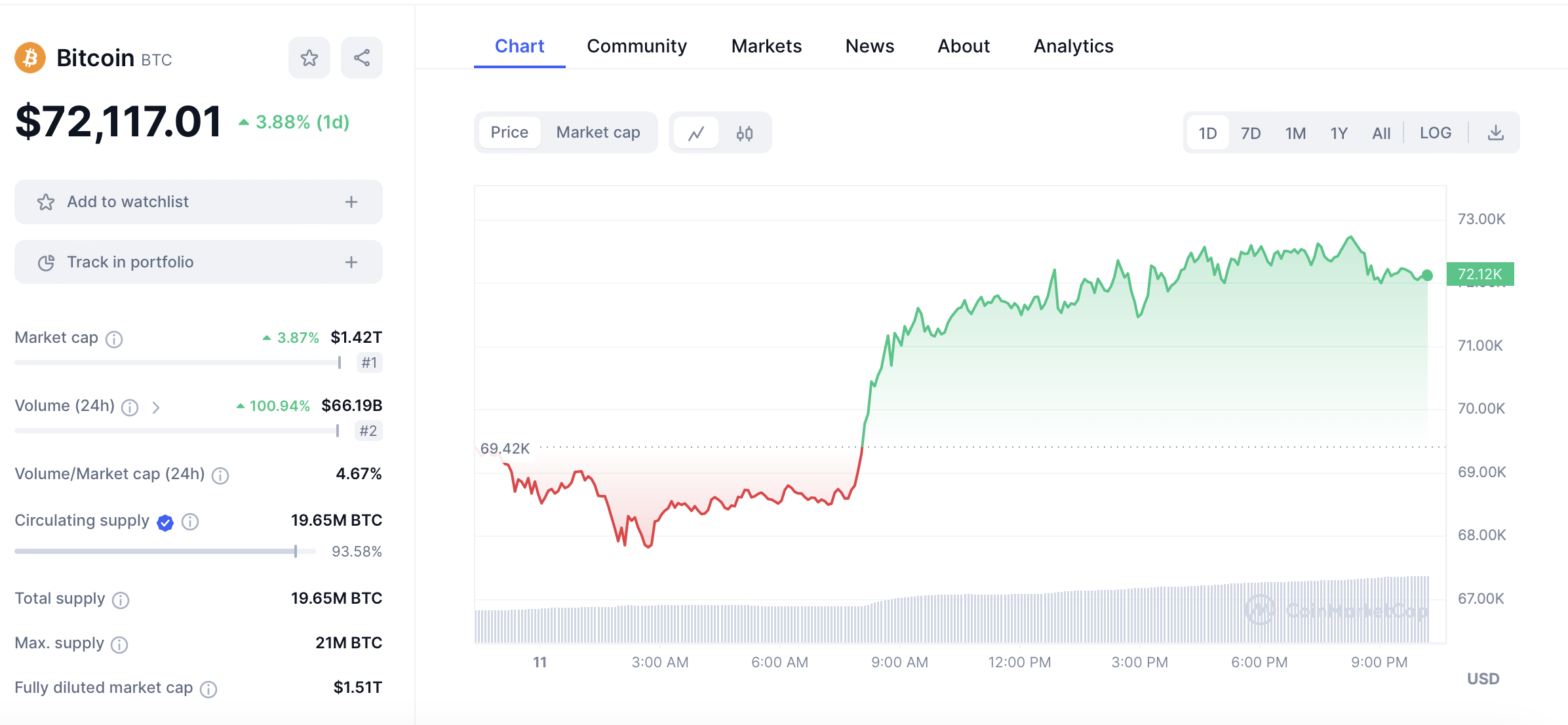Click Fully diluted market cap info icon
Viewport: 1568px width, 725px height.
click(208, 689)
